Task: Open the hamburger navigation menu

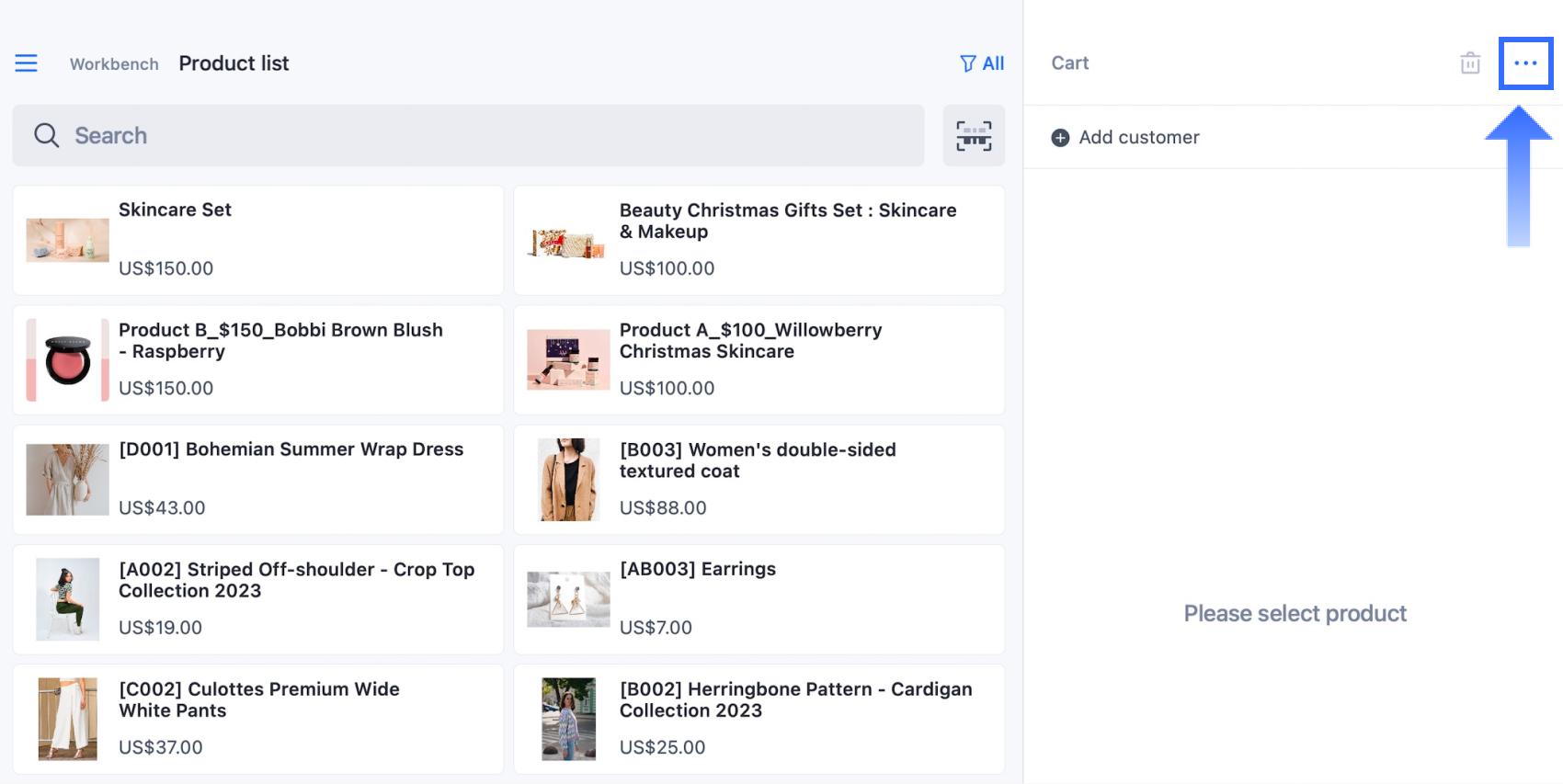Action: (x=26, y=63)
